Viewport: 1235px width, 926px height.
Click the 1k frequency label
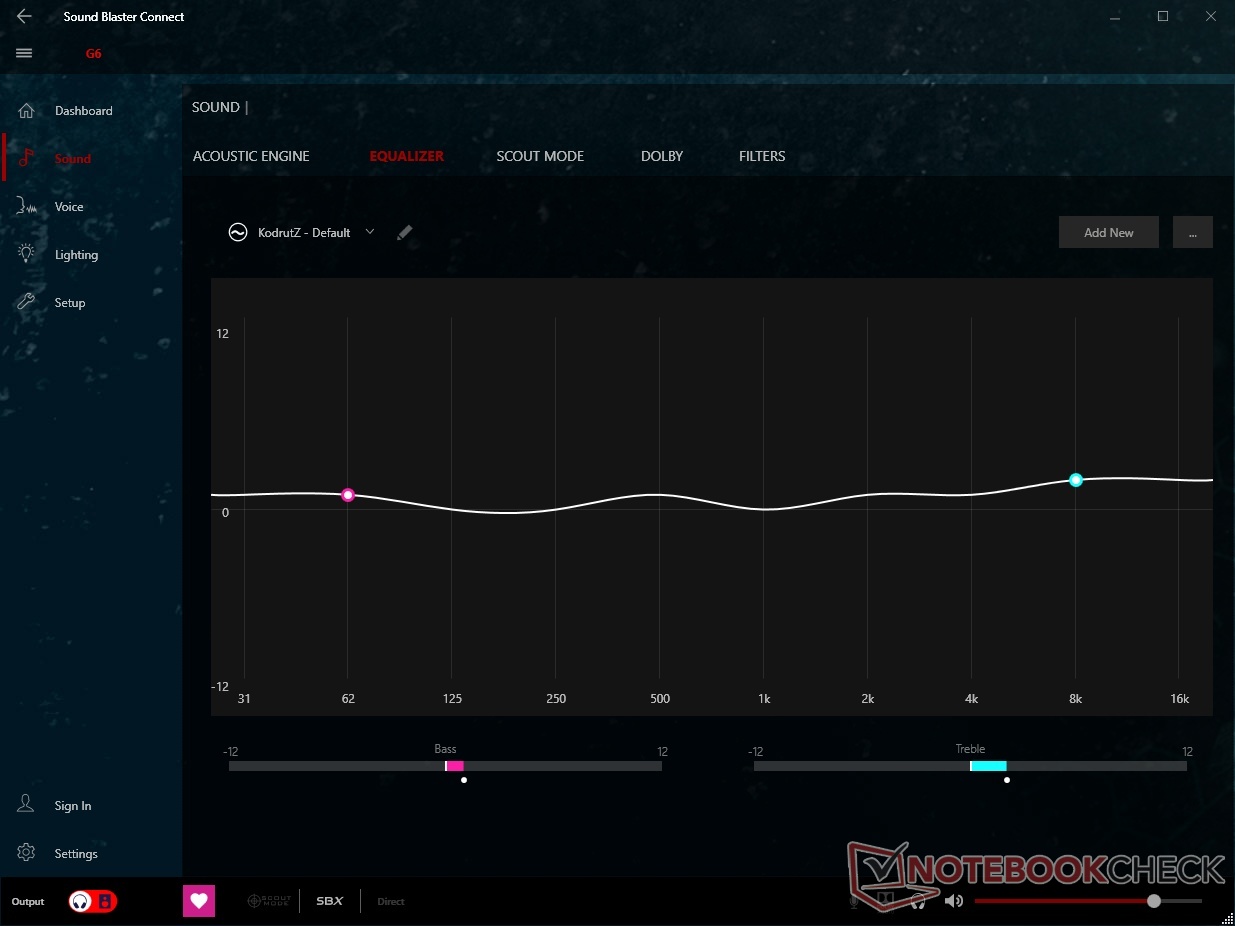[x=764, y=699]
